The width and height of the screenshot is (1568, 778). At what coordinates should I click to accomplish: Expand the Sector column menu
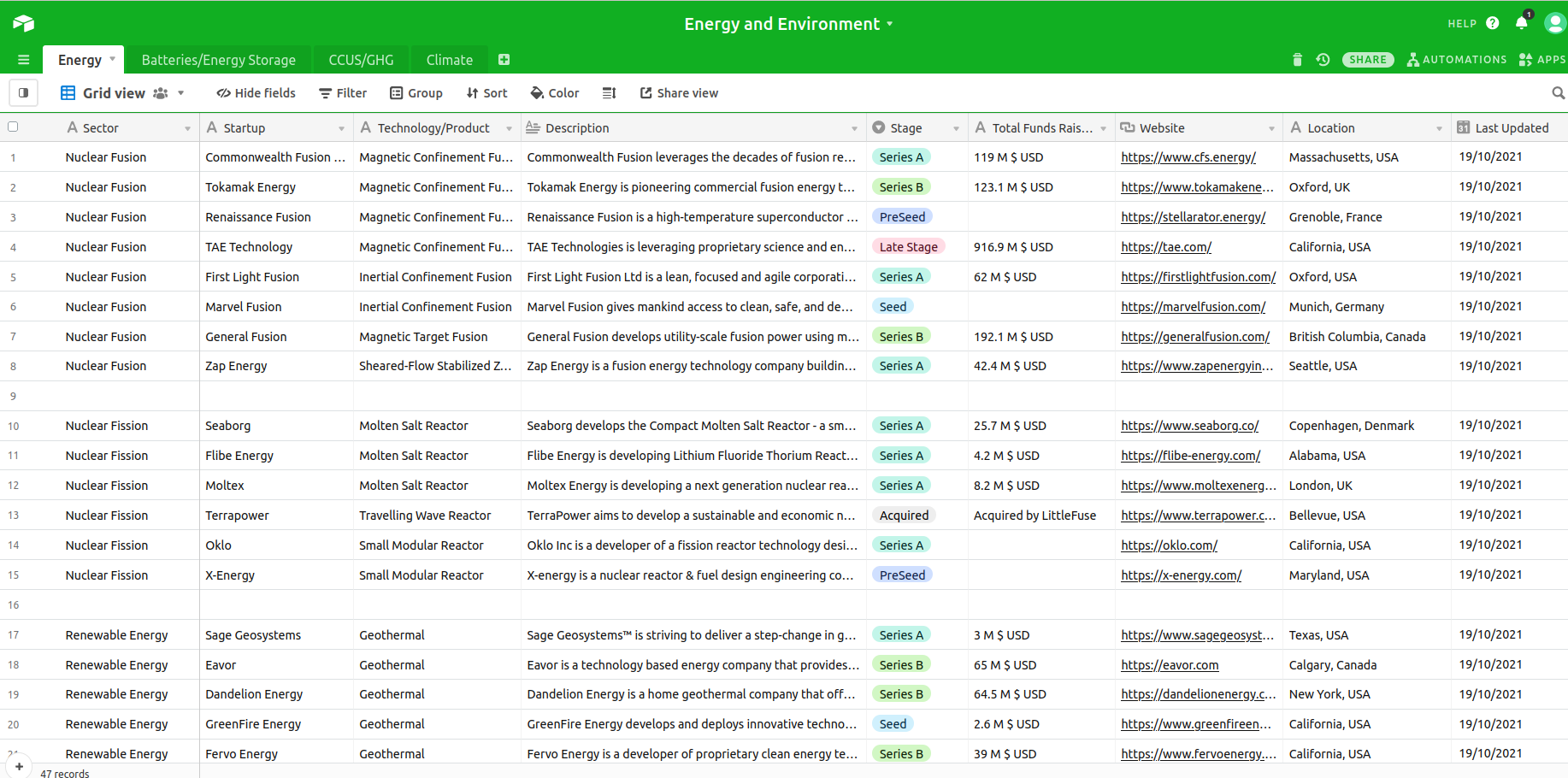tap(187, 128)
